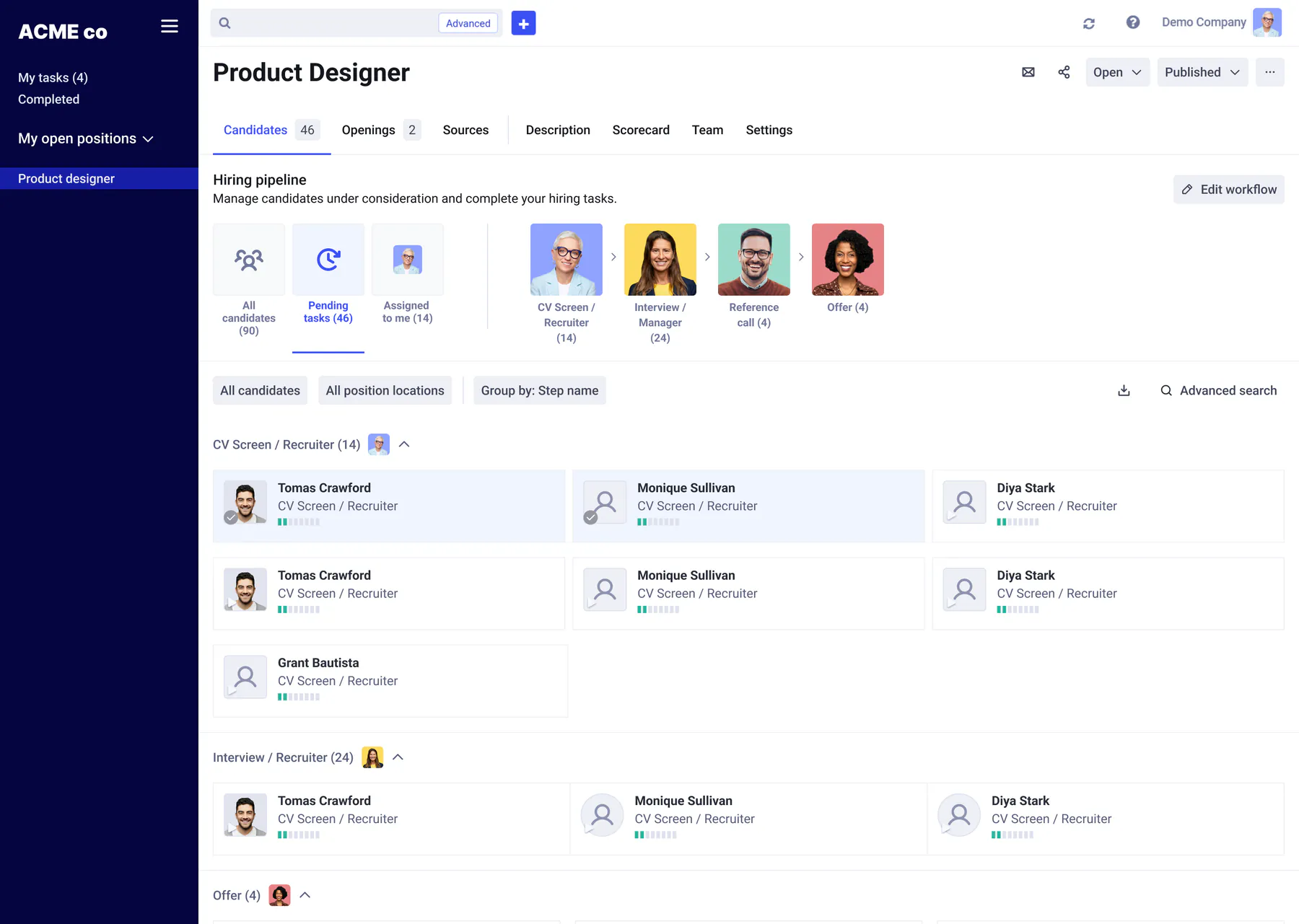
Task: Open the three-dots more options button
Action: pyautogui.click(x=1269, y=72)
